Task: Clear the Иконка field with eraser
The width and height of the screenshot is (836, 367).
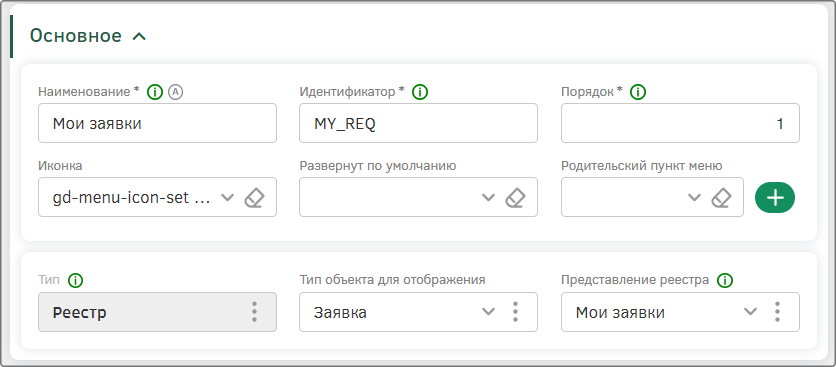Action: 254,197
